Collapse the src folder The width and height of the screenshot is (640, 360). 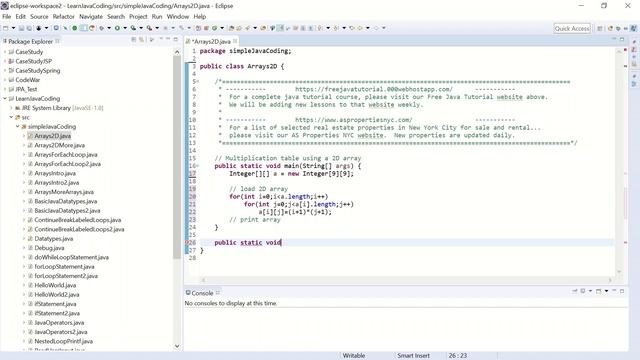(11, 117)
